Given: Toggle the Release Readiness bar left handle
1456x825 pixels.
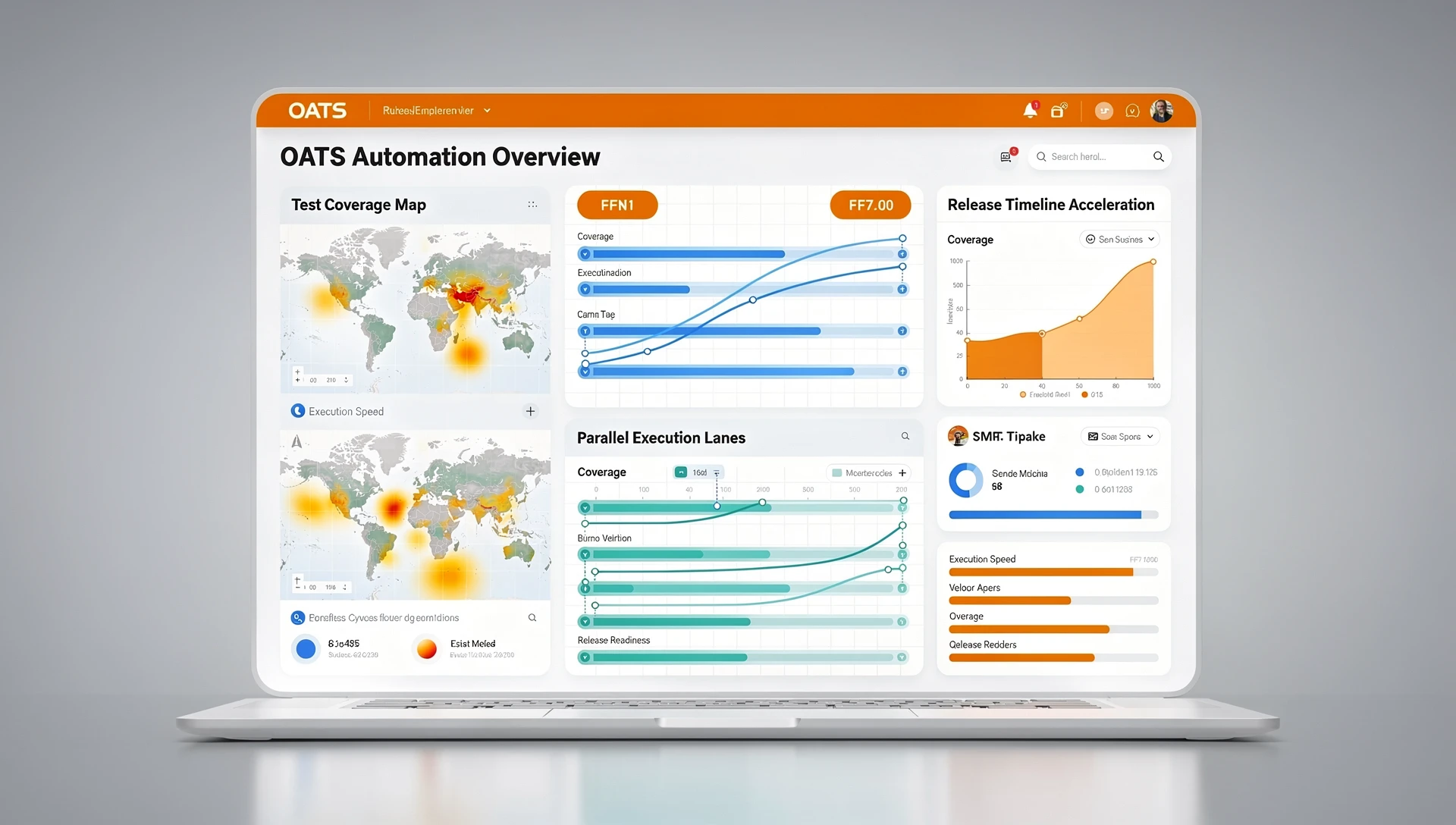Looking at the screenshot, I should [585, 657].
